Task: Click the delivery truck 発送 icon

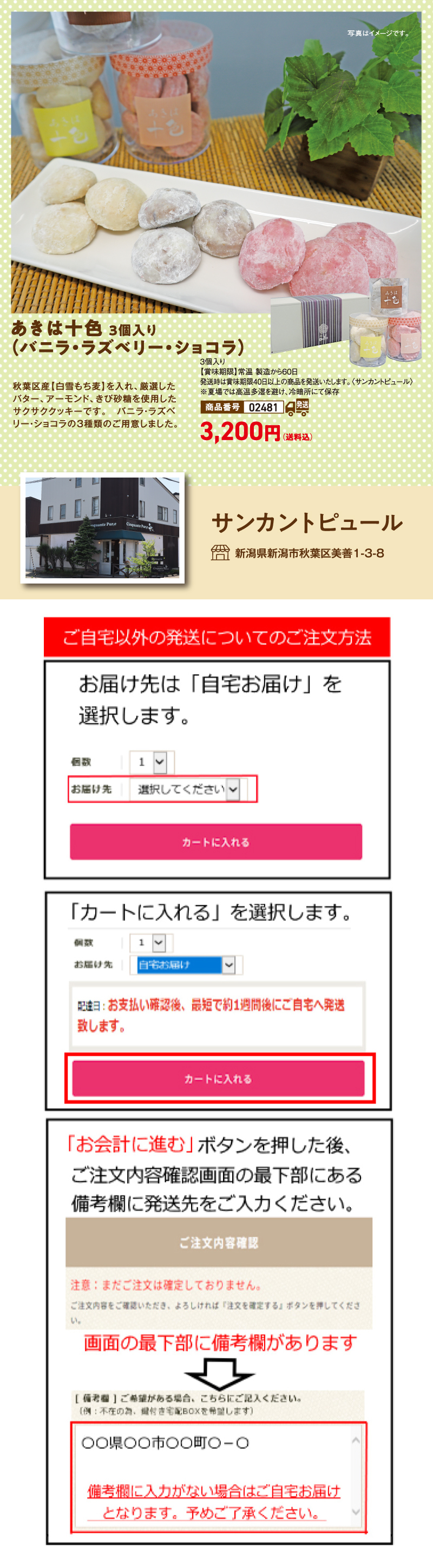Action: click(297, 407)
